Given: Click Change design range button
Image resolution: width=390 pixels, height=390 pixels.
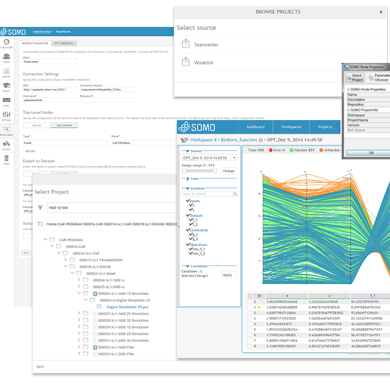Looking at the screenshot, I should 229,171.
